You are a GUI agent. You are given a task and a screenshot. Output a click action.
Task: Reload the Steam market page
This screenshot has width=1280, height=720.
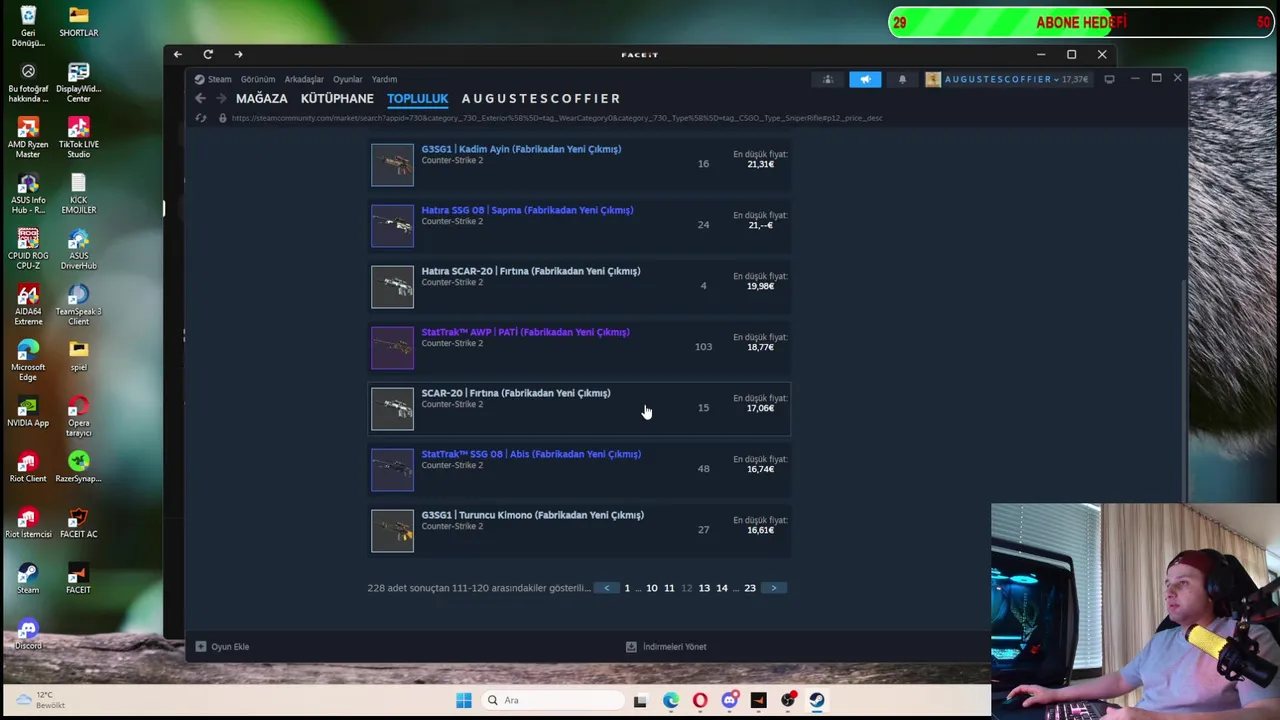pyautogui.click(x=201, y=118)
